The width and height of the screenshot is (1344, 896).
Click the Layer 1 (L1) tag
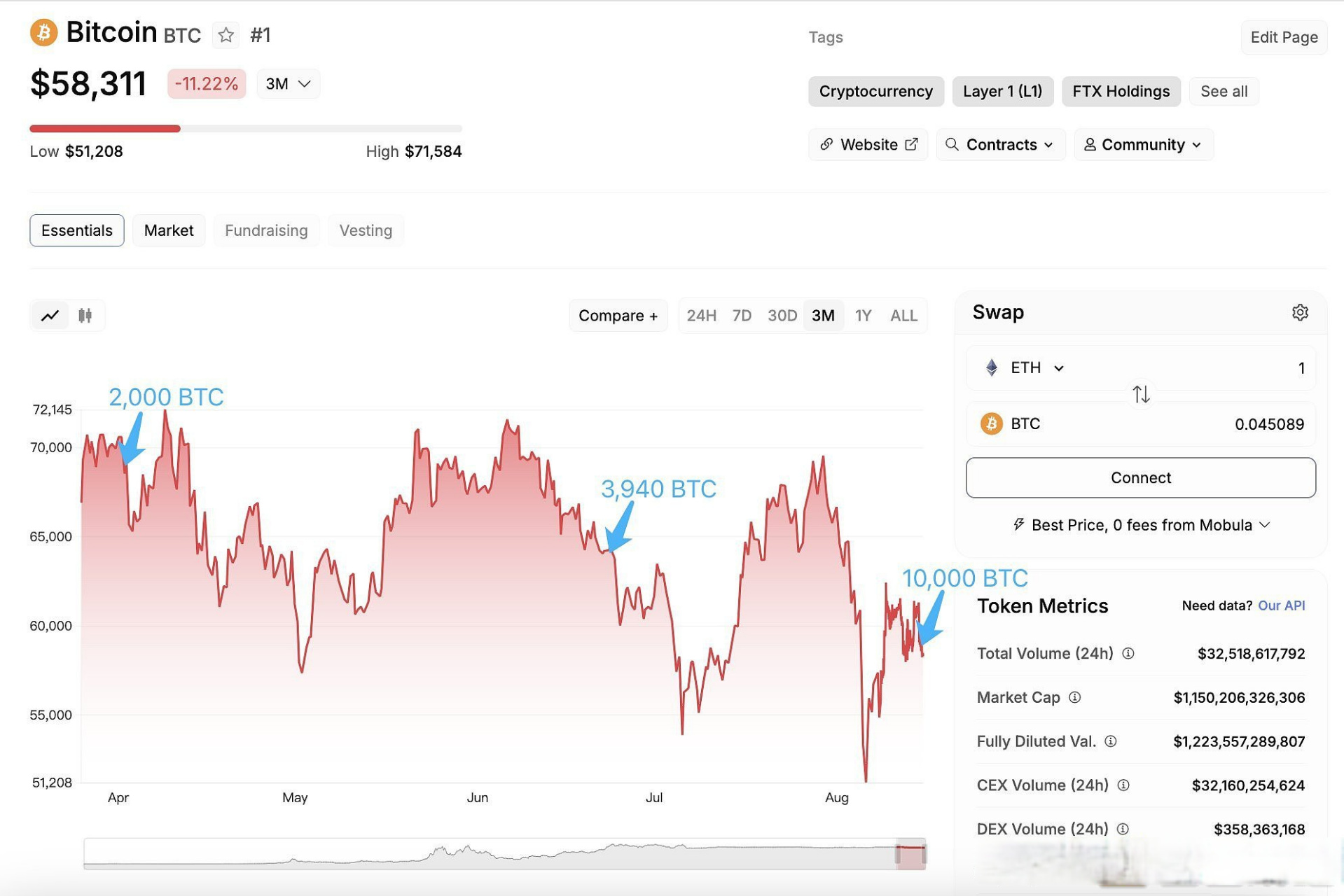pos(1002,92)
